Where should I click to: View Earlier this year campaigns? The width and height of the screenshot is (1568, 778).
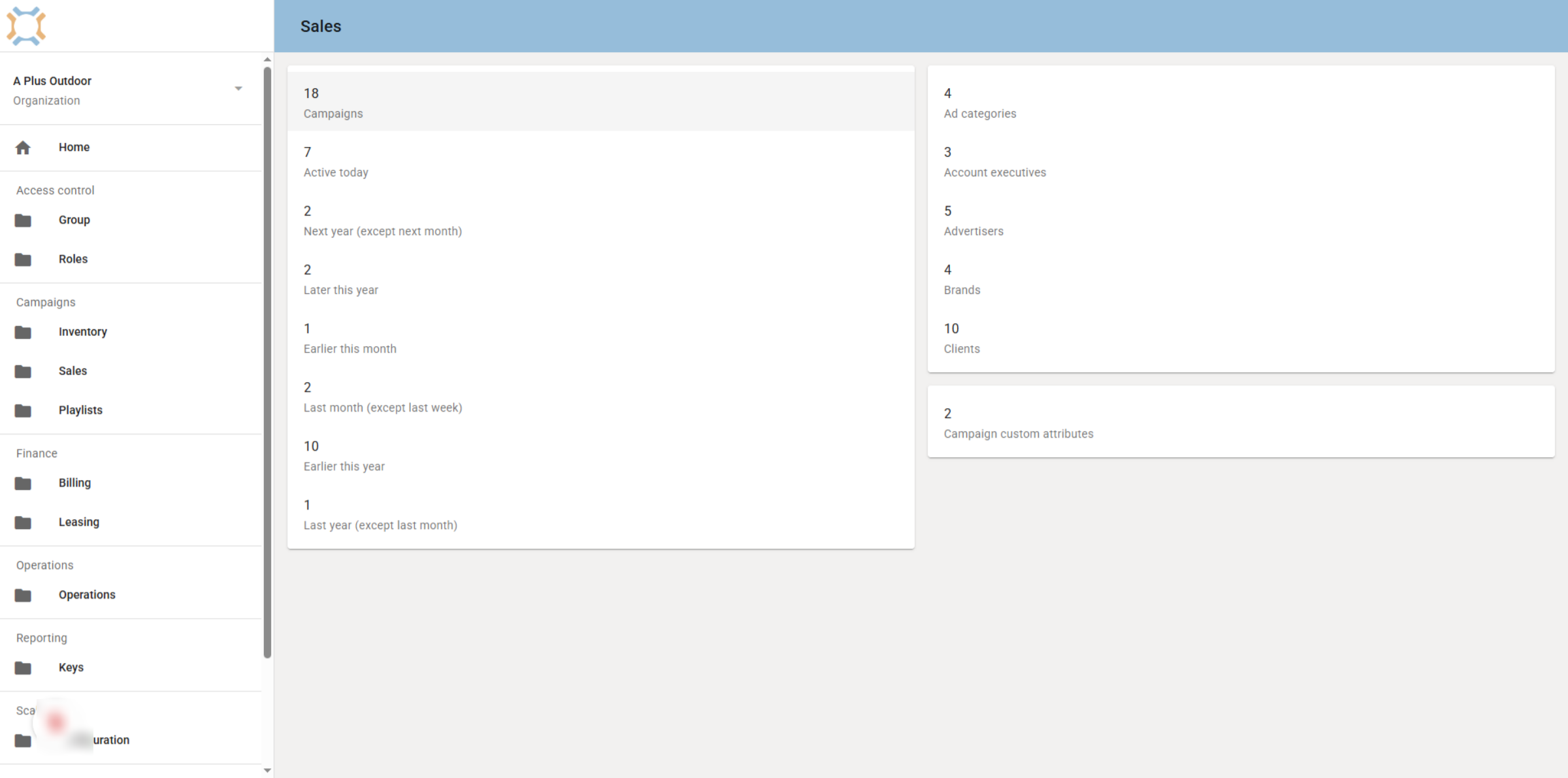tap(601, 454)
